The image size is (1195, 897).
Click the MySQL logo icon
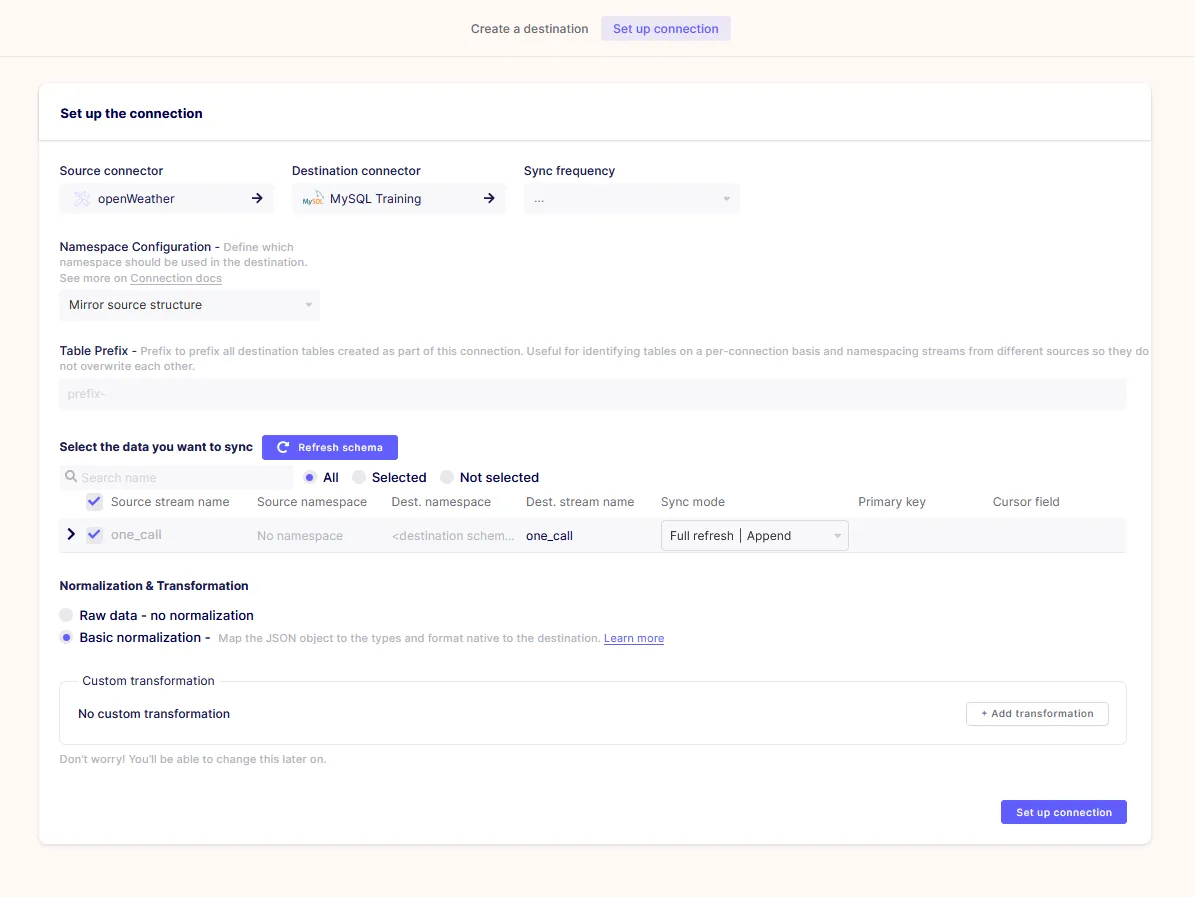313,199
